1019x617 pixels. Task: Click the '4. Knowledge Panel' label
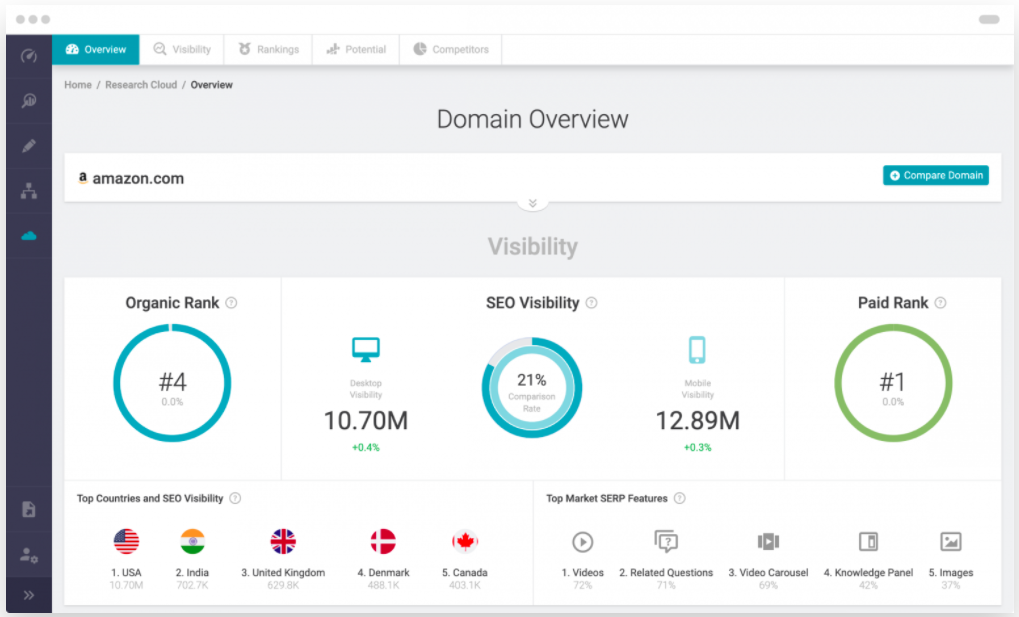click(x=868, y=573)
